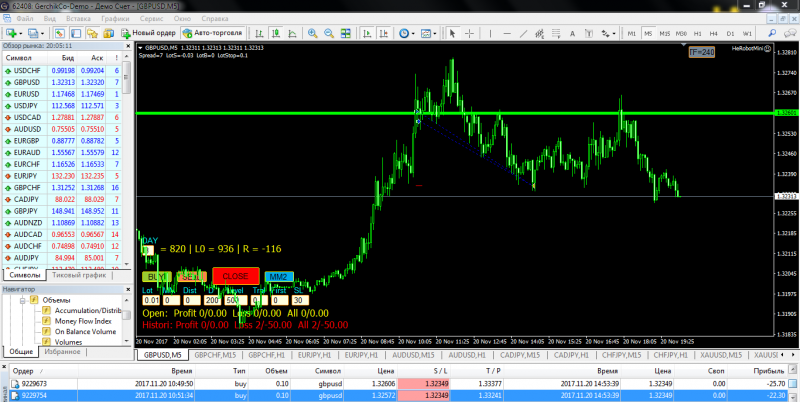This screenshot has height=402, width=800.
Task: Open the periodicity clock icon
Action: [x=406, y=33]
